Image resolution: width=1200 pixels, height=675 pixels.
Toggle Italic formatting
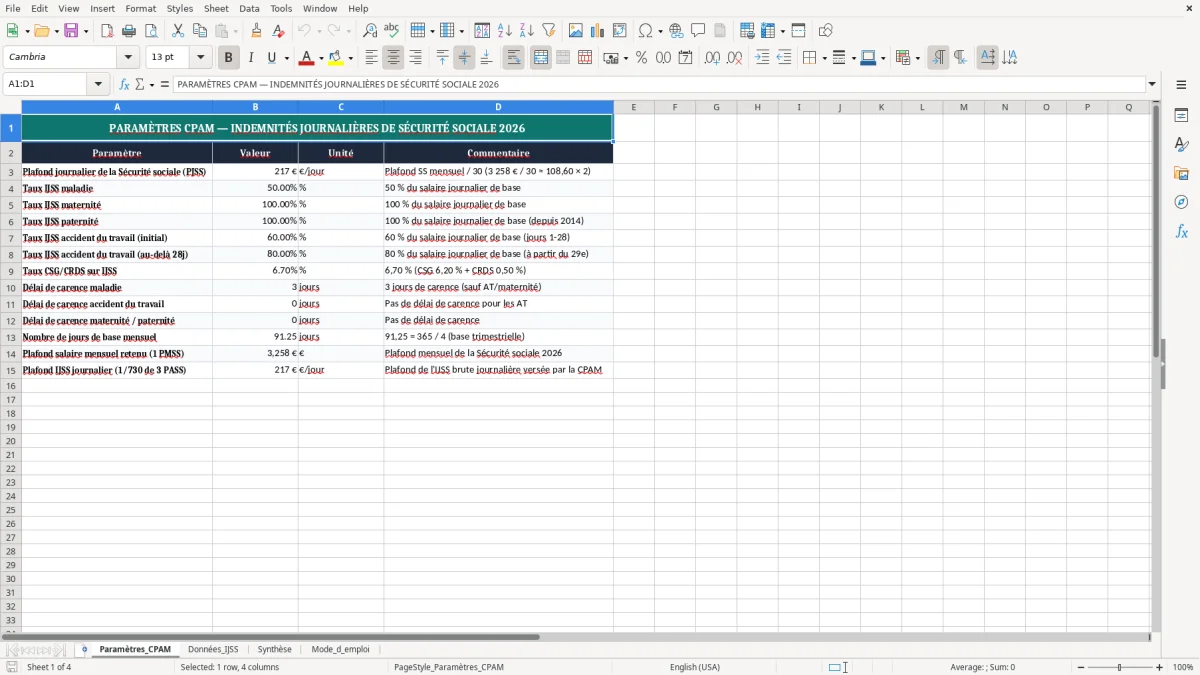pos(251,58)
